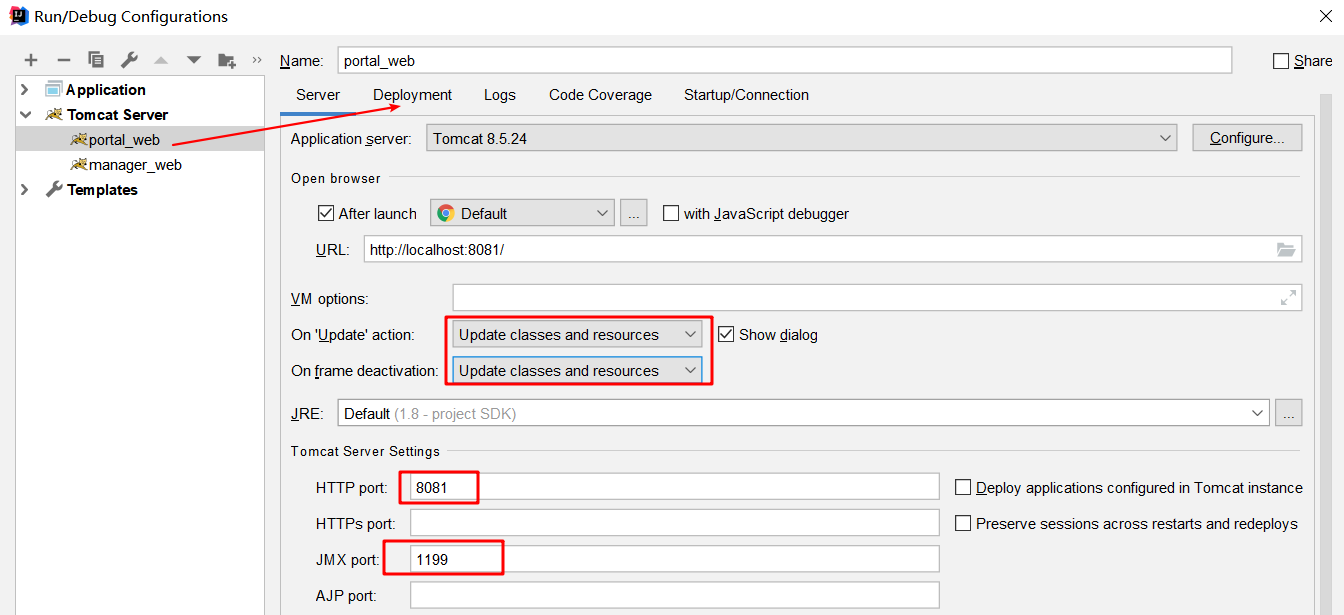Create new folder icon in toolbar
The height and width of the screenshot is (615, 1344).
[227, 60]
